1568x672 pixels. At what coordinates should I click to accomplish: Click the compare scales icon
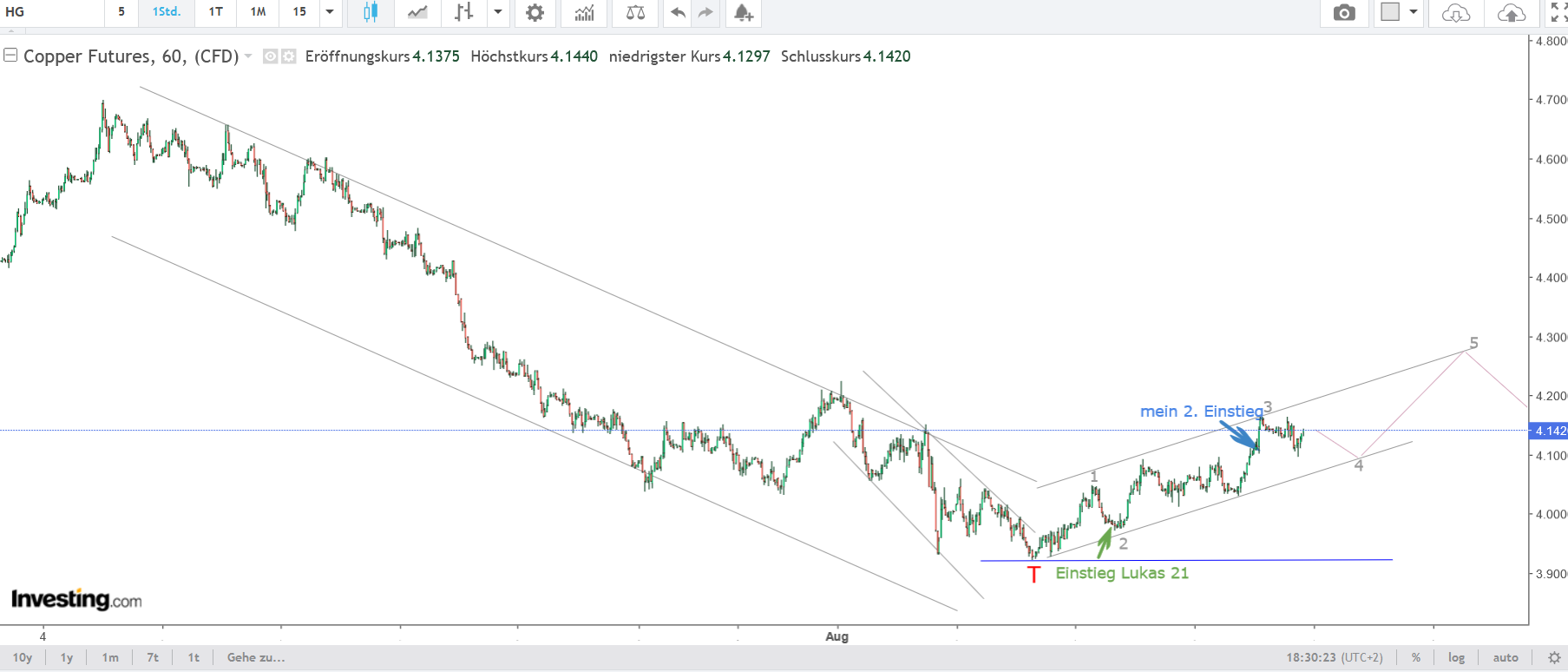point(635,12)
